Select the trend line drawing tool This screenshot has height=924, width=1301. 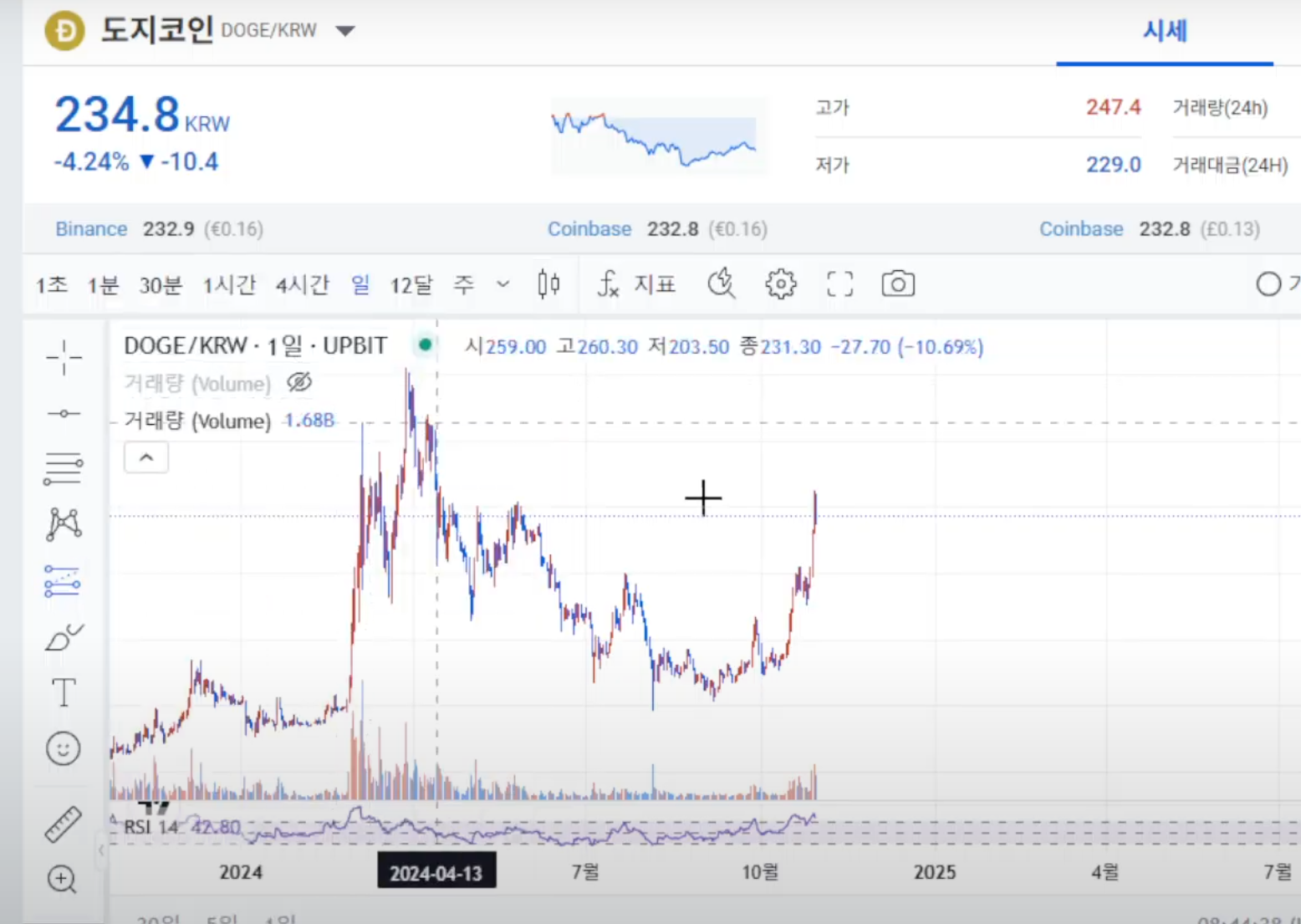point(64,413)
